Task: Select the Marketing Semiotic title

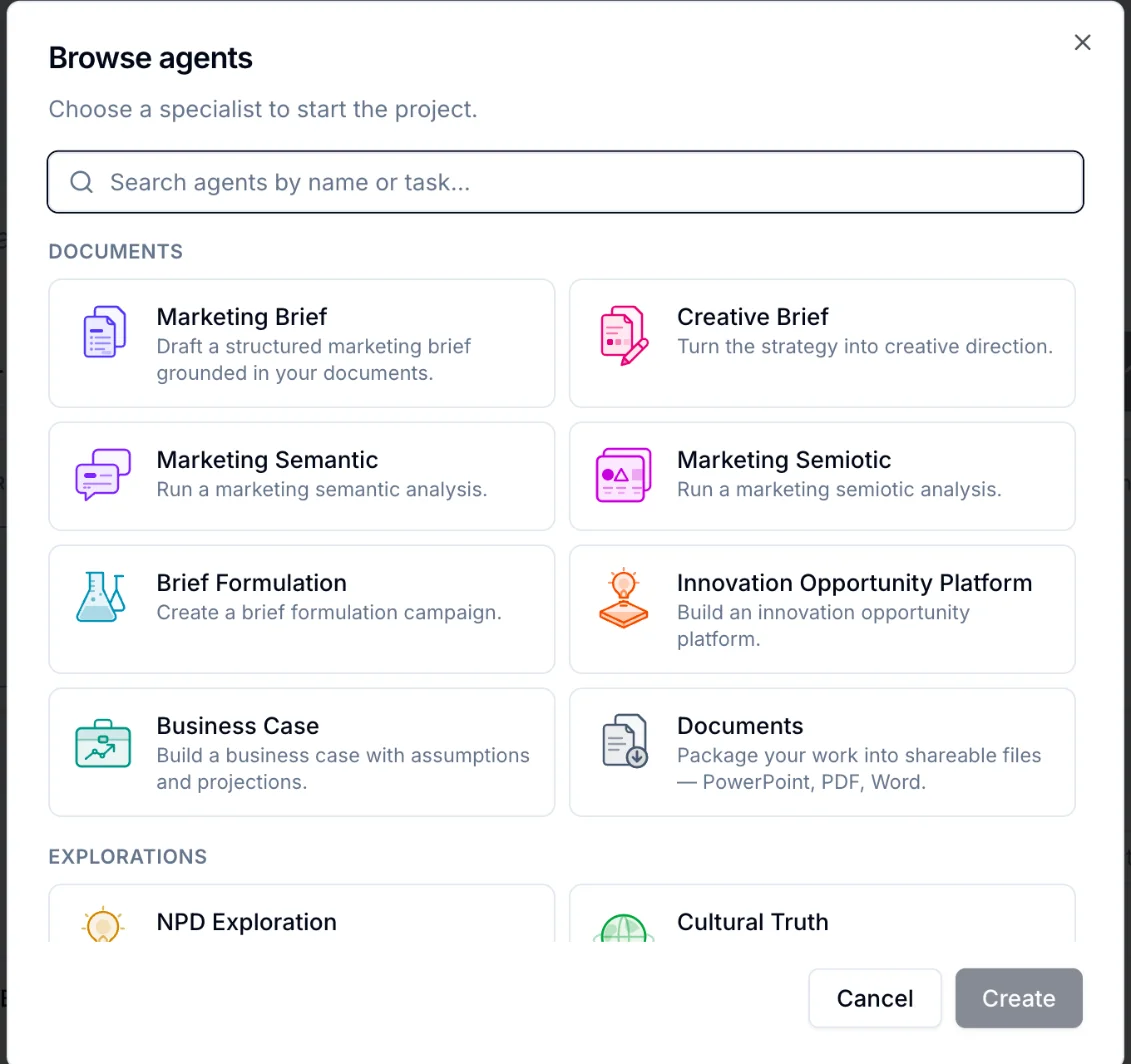Action: pyautogui.click(x=784, y=460)
